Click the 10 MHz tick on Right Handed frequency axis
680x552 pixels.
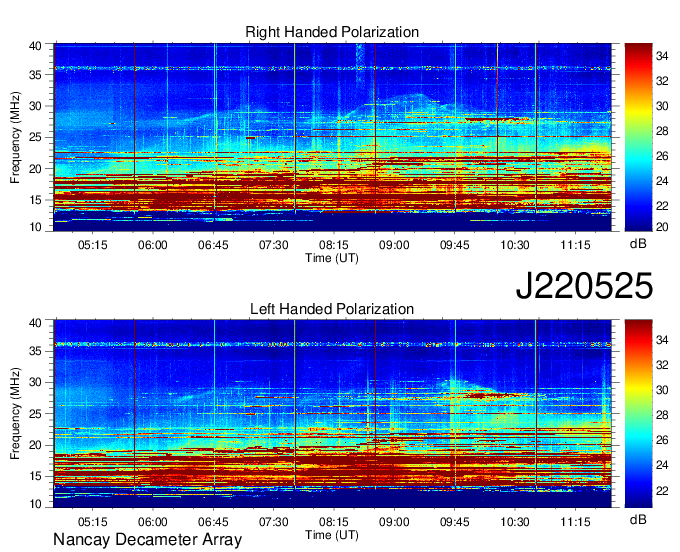[35, 227]
